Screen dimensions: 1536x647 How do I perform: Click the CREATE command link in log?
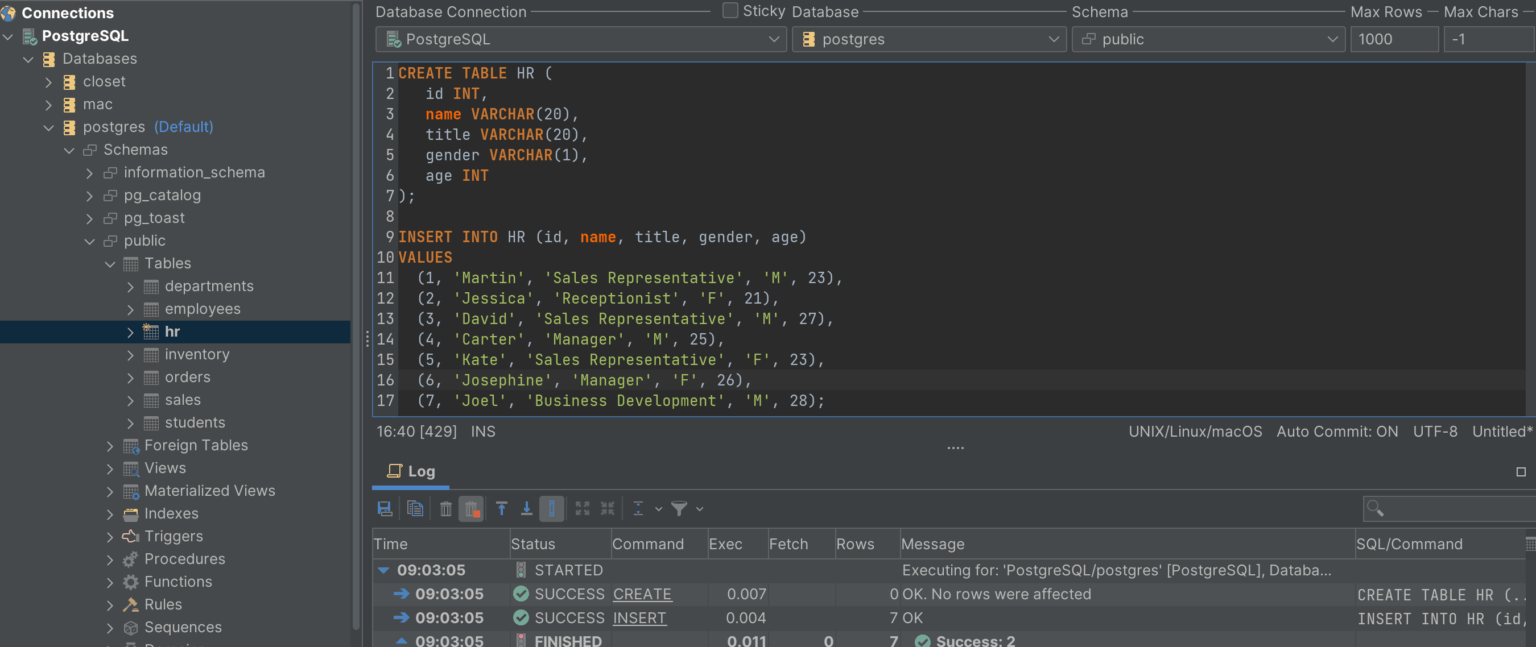642,594
